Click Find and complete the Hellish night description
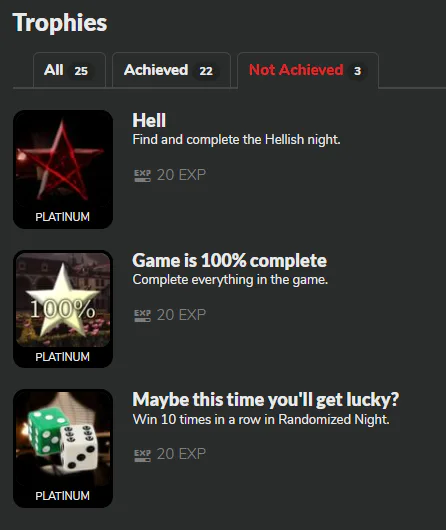 [x=236, y=140]
